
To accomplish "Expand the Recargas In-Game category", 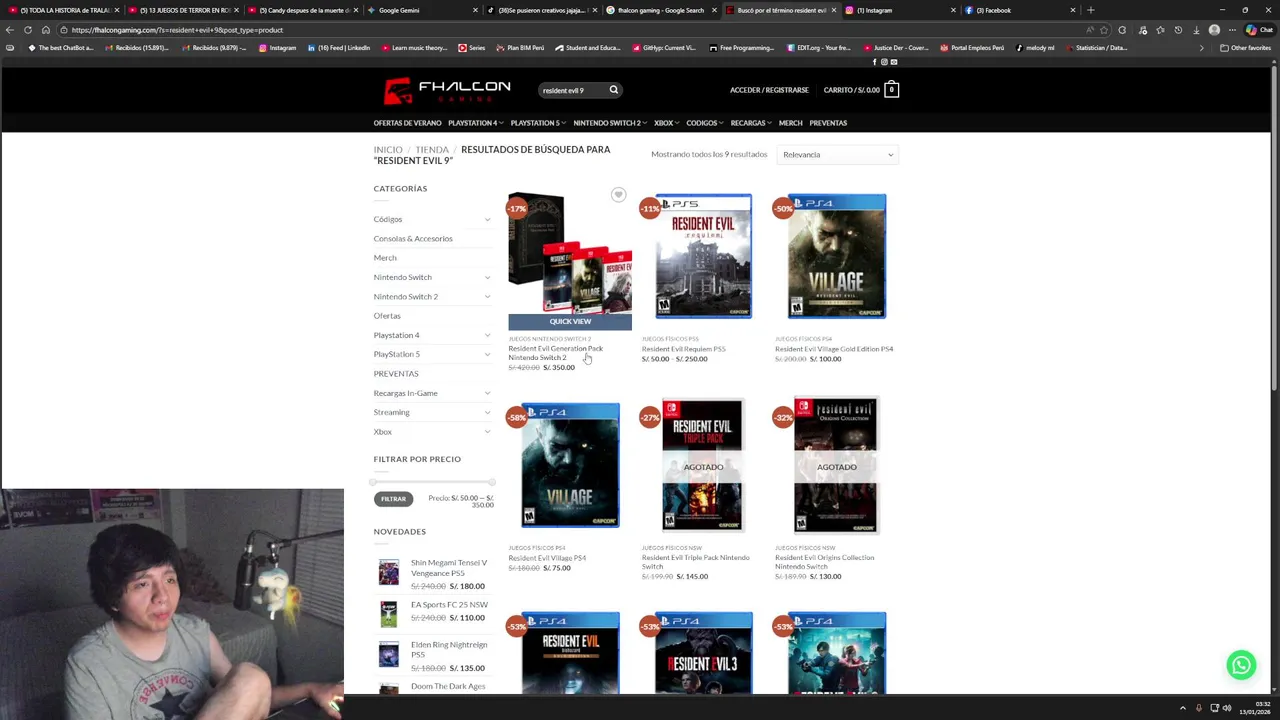I will coord(488,393).
